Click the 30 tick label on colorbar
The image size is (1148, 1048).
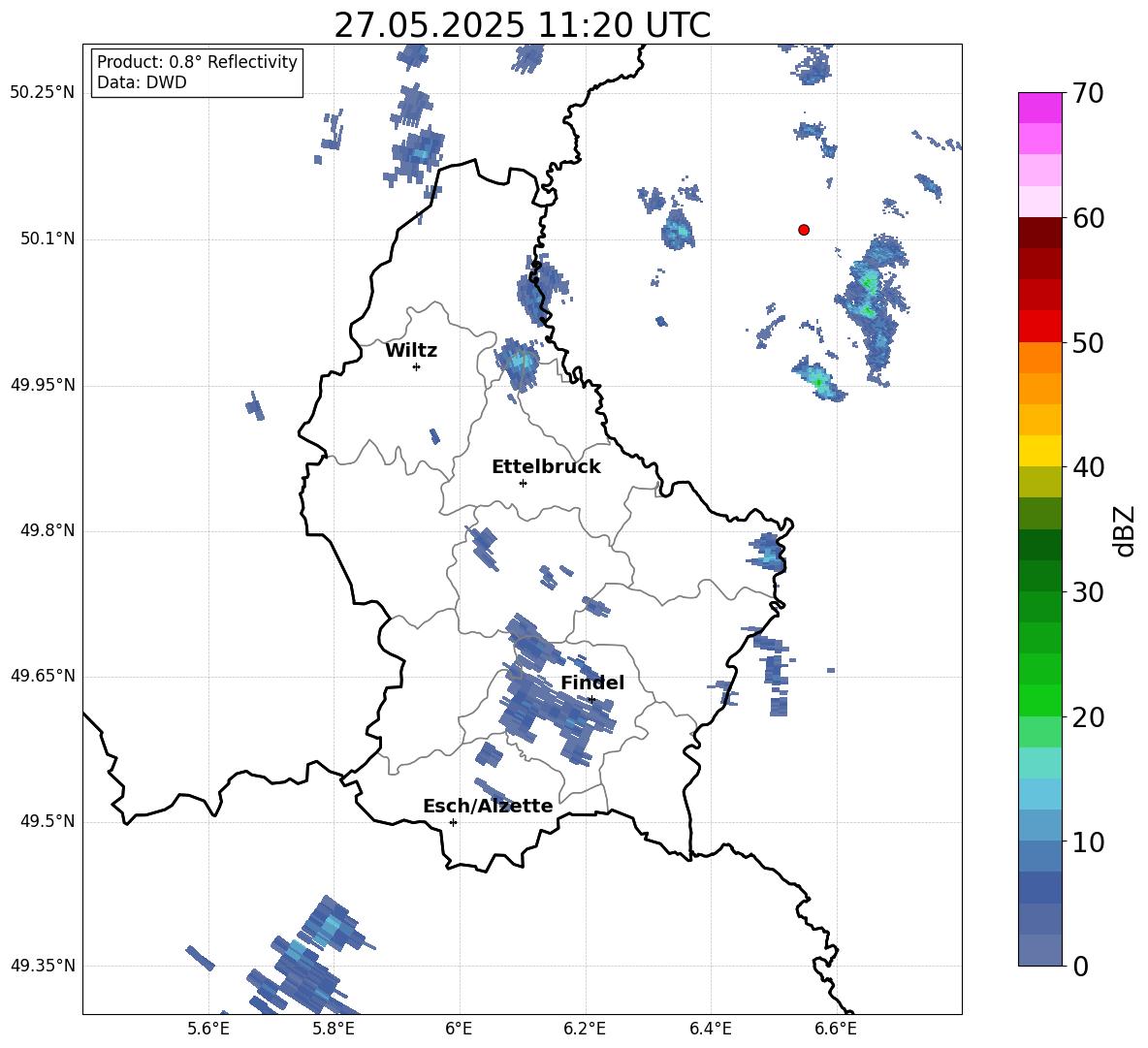(x=1088, y=592)
